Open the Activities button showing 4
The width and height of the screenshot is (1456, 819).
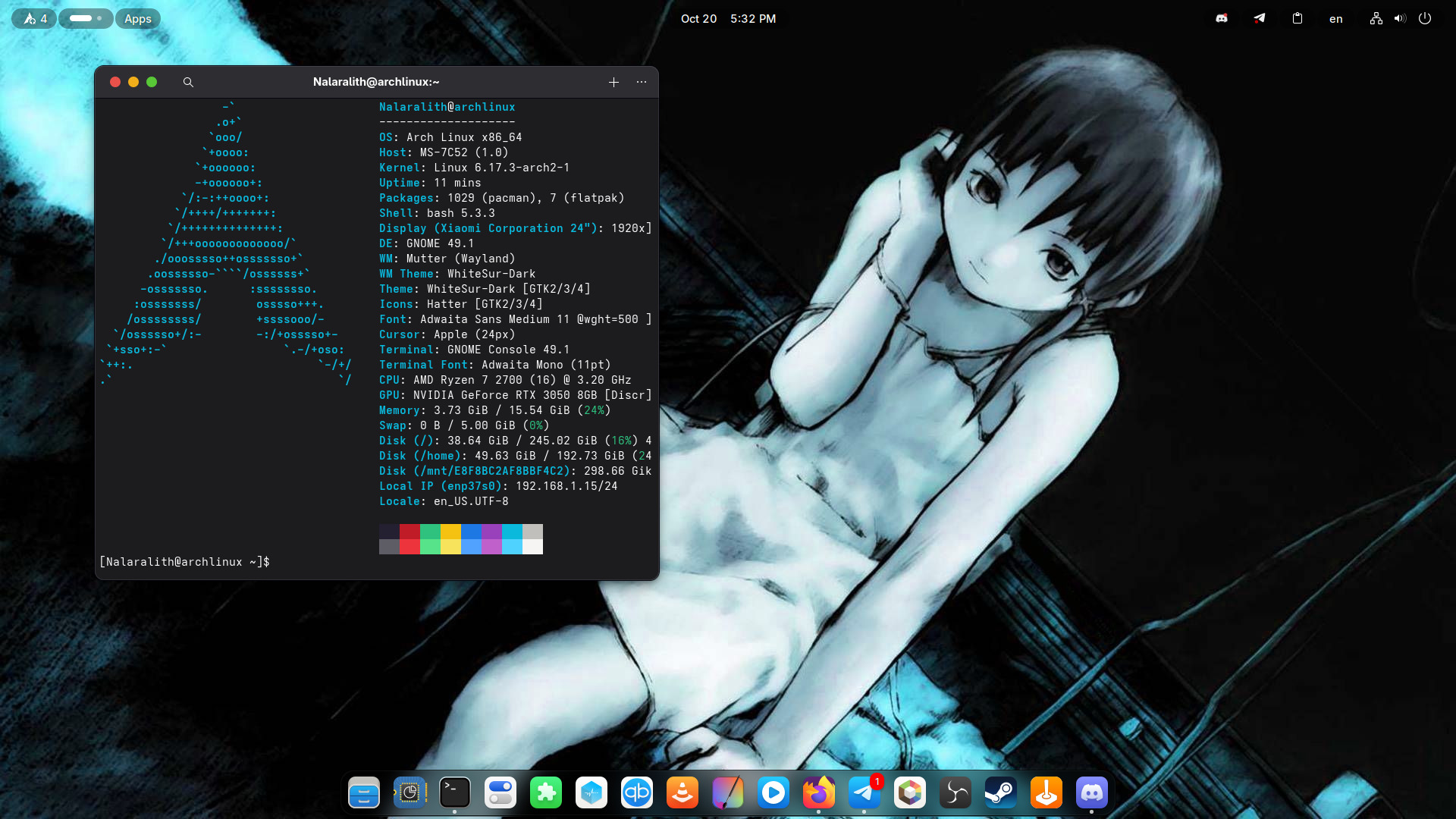[34, 18]
